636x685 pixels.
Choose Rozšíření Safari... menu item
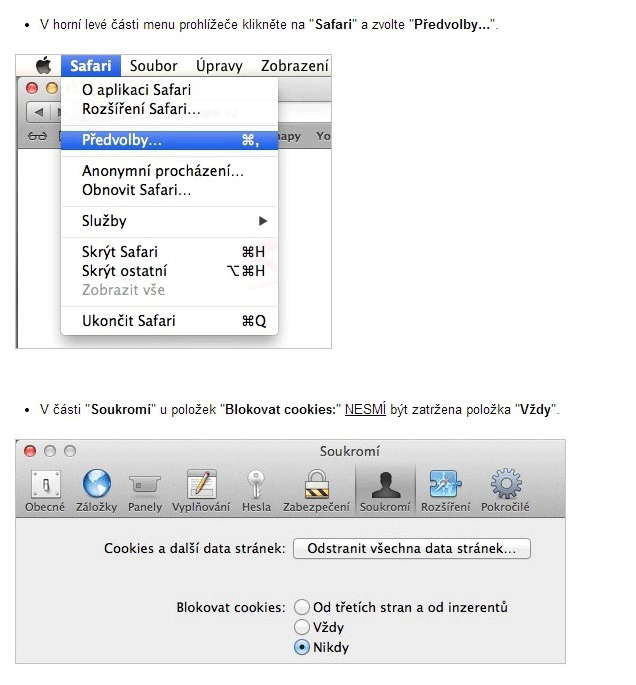pyautogui.click(x=169, y=109)
